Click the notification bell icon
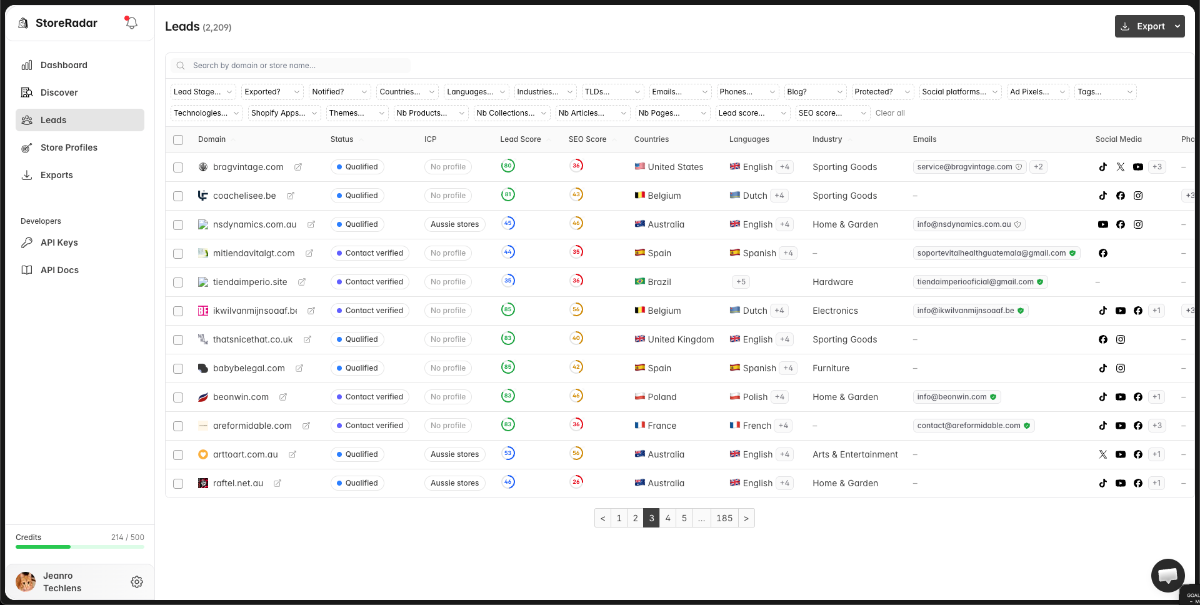The image size is (1200, 605). click(x=130, y=23)
